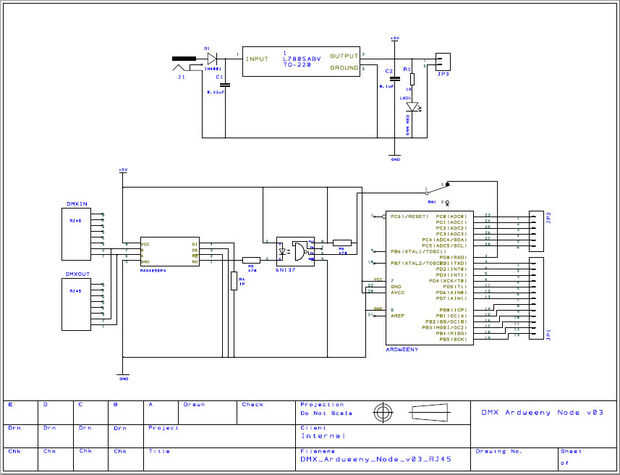Viewport: 620px width, 475px height.
Task: Select the regulator OUTPUT pin label
Action: 344,56
